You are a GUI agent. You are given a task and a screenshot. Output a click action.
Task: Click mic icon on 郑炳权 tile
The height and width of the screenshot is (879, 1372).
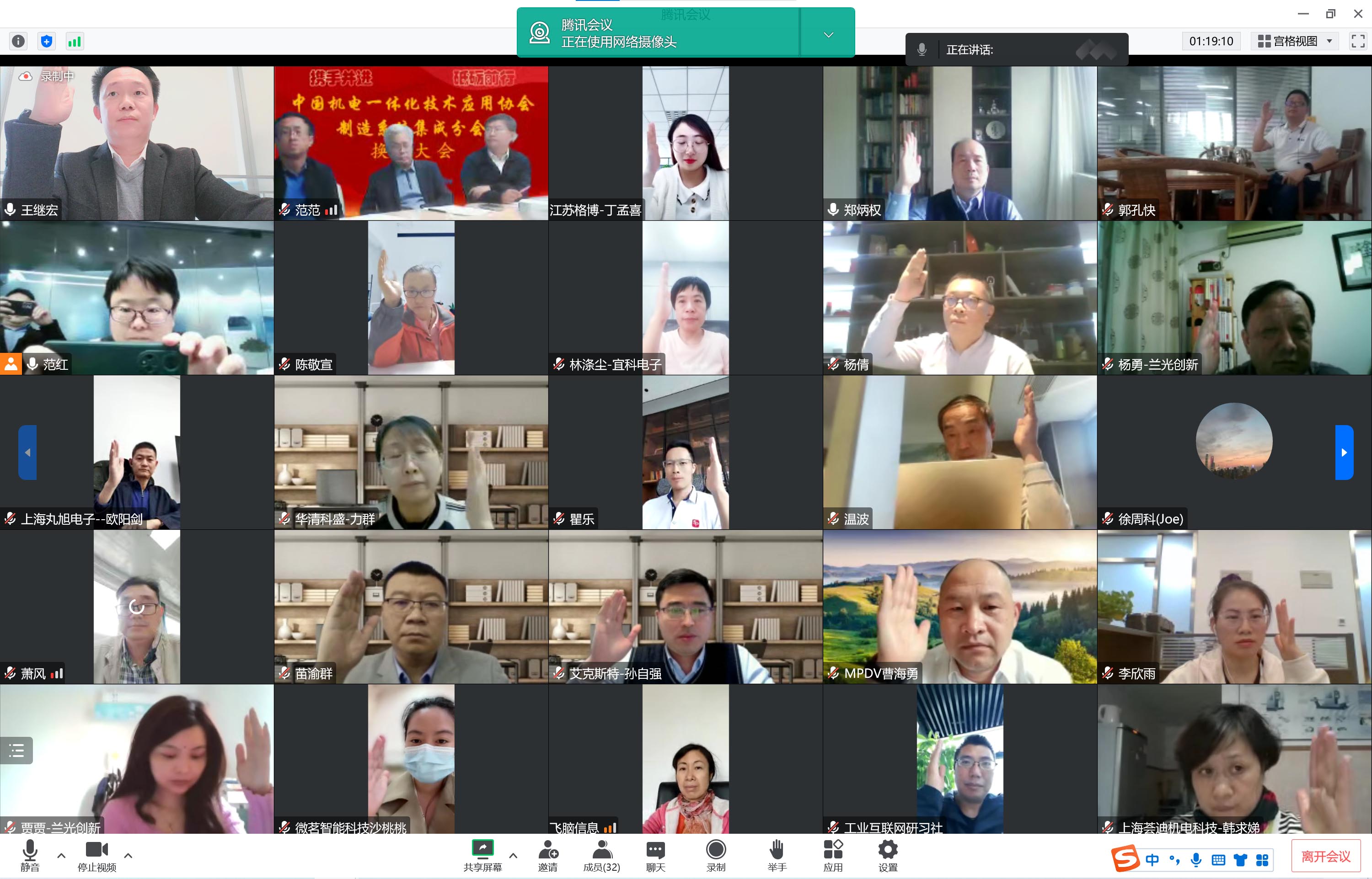[x=833, y=210]
